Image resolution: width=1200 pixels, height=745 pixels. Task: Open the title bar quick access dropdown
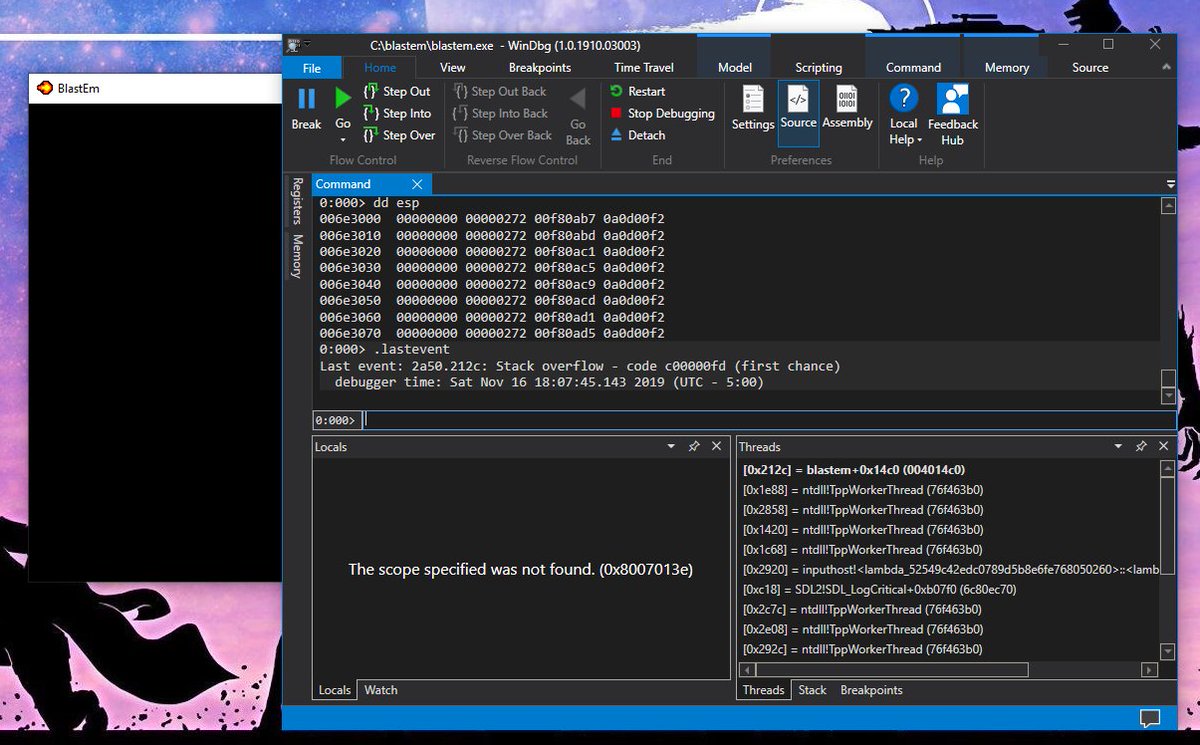click(307, 45)
